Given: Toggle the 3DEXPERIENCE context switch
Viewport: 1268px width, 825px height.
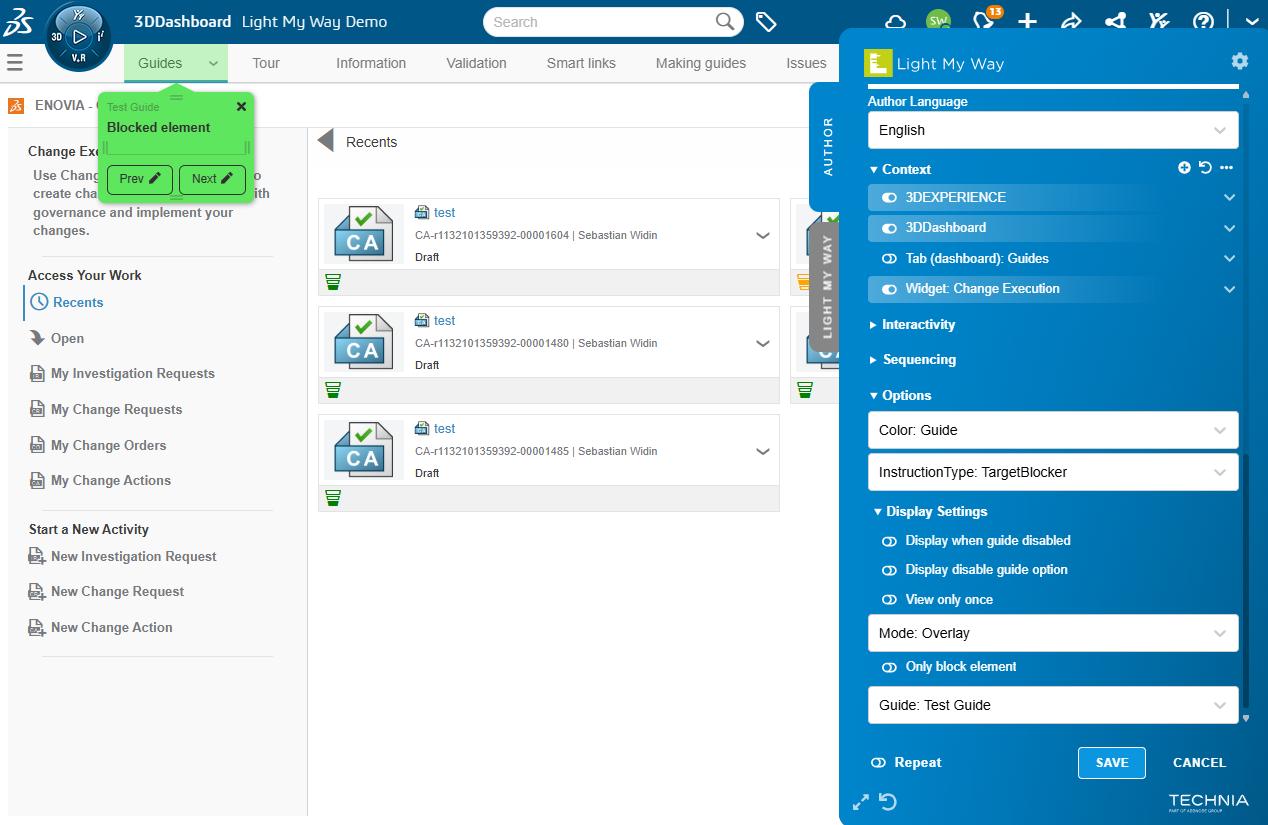Looking at the screenshot, I should click(889, 198).
